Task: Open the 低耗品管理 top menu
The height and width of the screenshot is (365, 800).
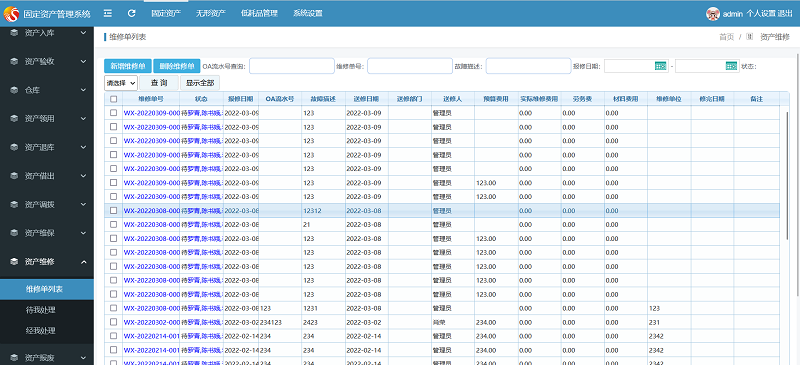Action: point(259,13)
